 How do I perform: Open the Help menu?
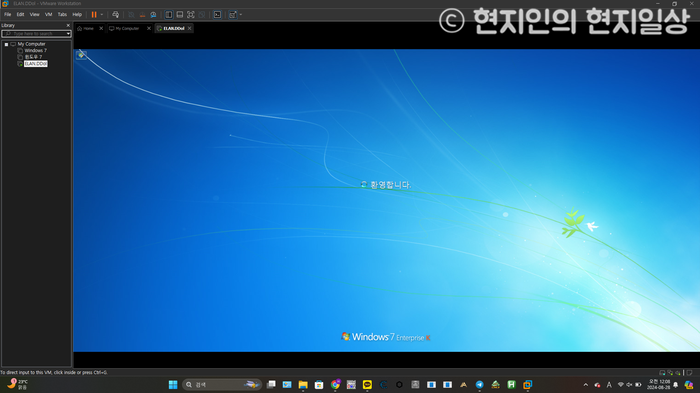coord(77,15)
